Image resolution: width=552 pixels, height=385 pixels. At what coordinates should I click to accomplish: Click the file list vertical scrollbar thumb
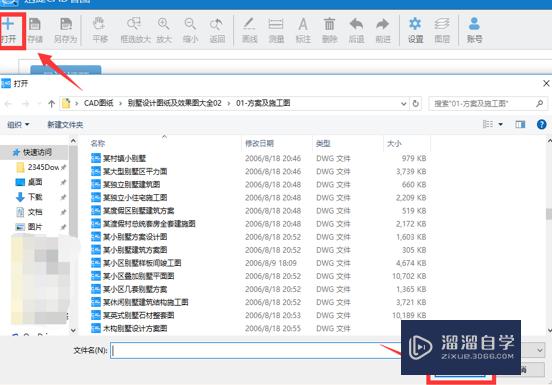tap(549, 214)
